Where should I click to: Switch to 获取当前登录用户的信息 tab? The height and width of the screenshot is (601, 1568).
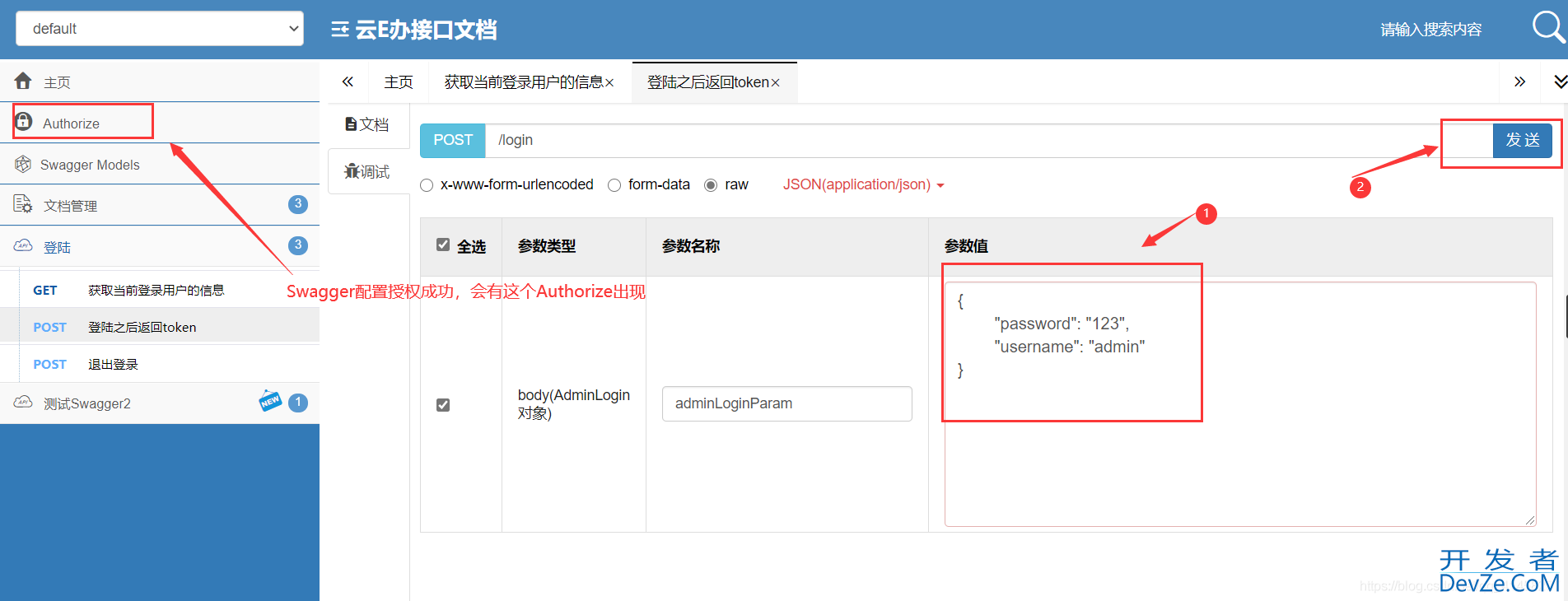[x=523, y=82]
